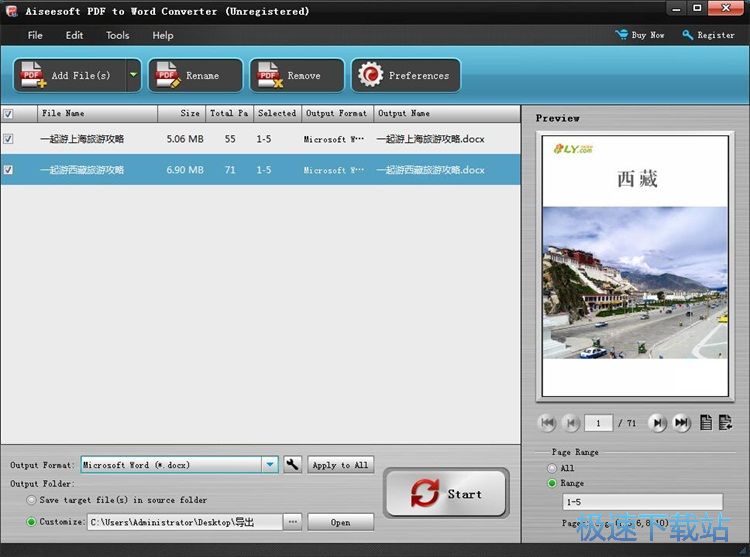Click the single page document icon

pos(706,423)
